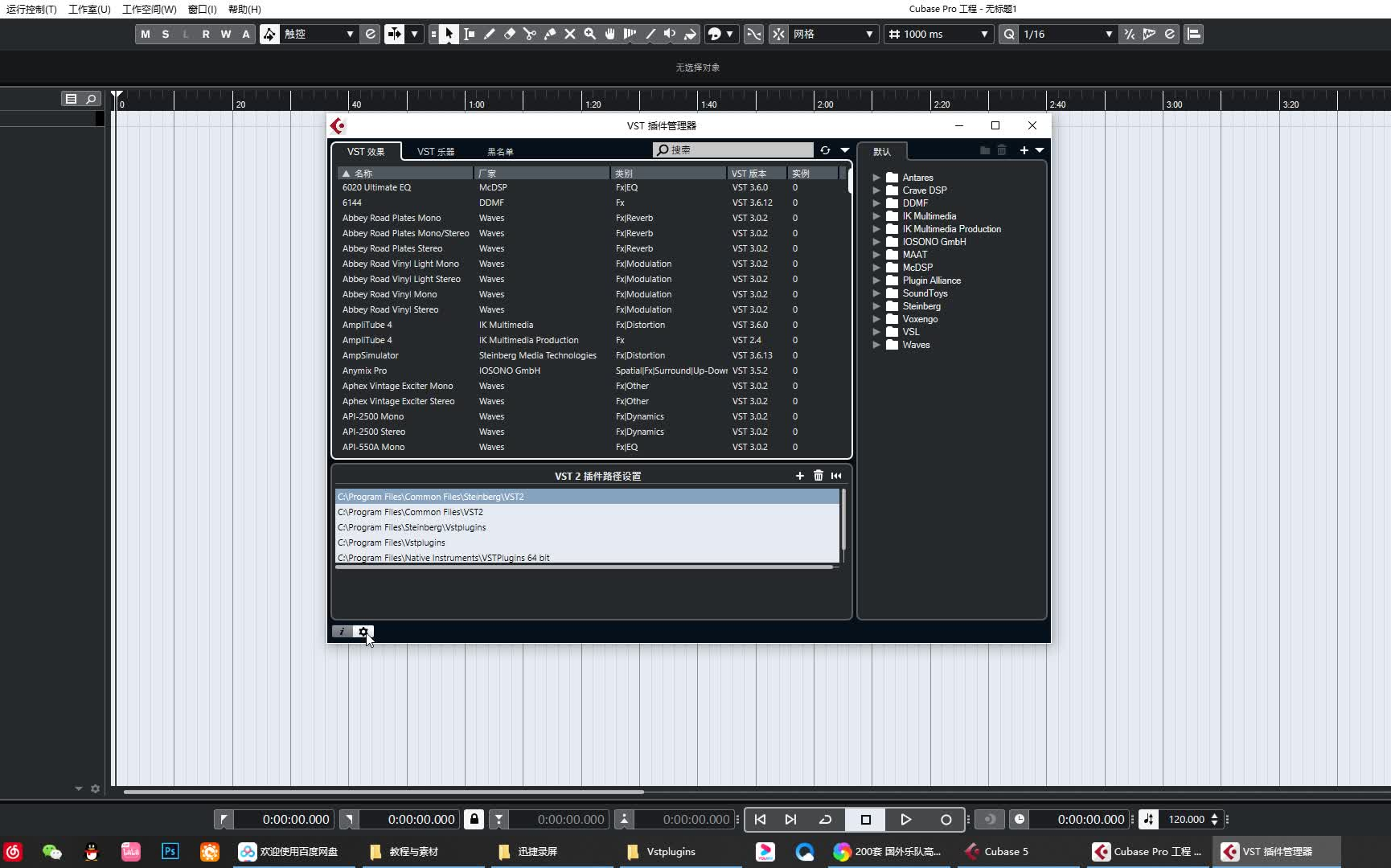Expand the IK Multimedia Production folder

pos(876,229)
